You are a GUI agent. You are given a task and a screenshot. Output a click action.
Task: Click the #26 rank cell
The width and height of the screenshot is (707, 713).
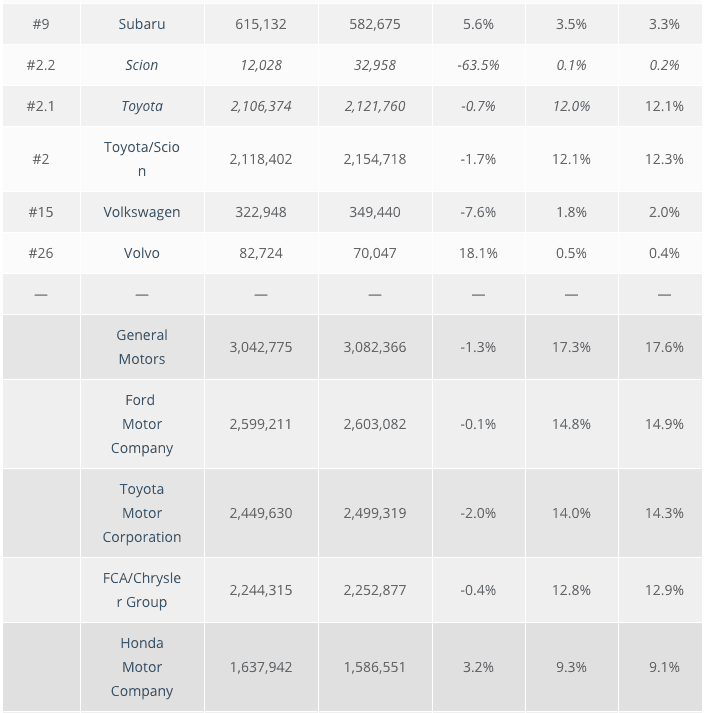pyautogui.click(x=40, y=253)
